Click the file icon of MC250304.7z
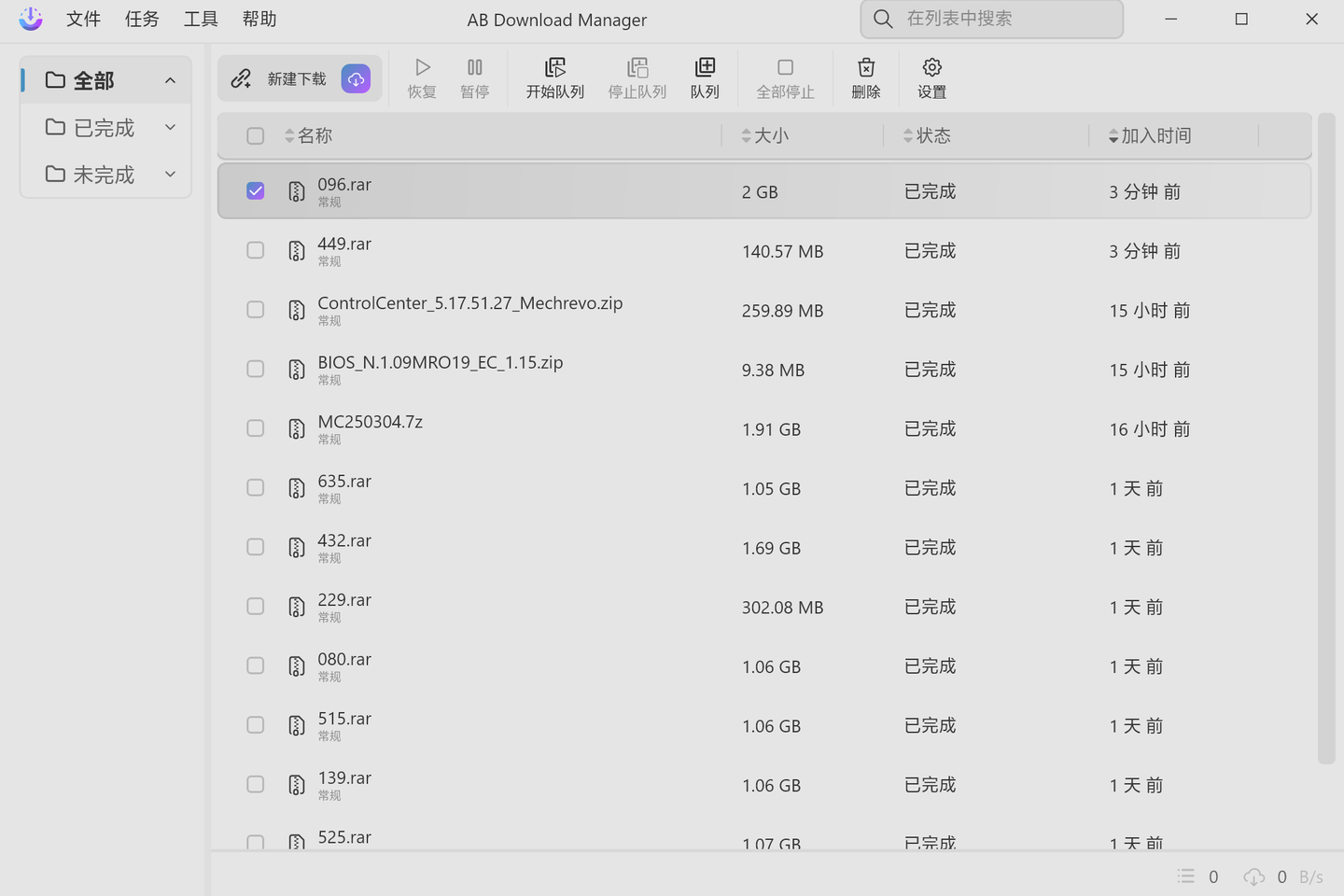 click(297, 428)
